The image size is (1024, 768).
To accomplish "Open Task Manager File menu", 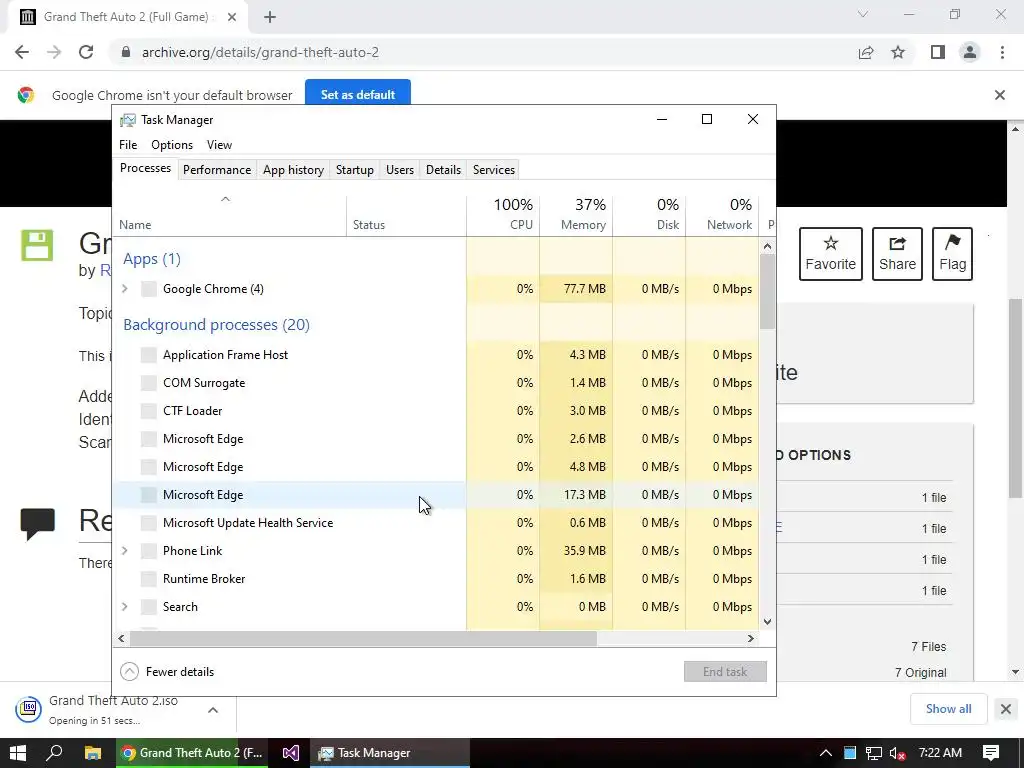I will point(128,145).
